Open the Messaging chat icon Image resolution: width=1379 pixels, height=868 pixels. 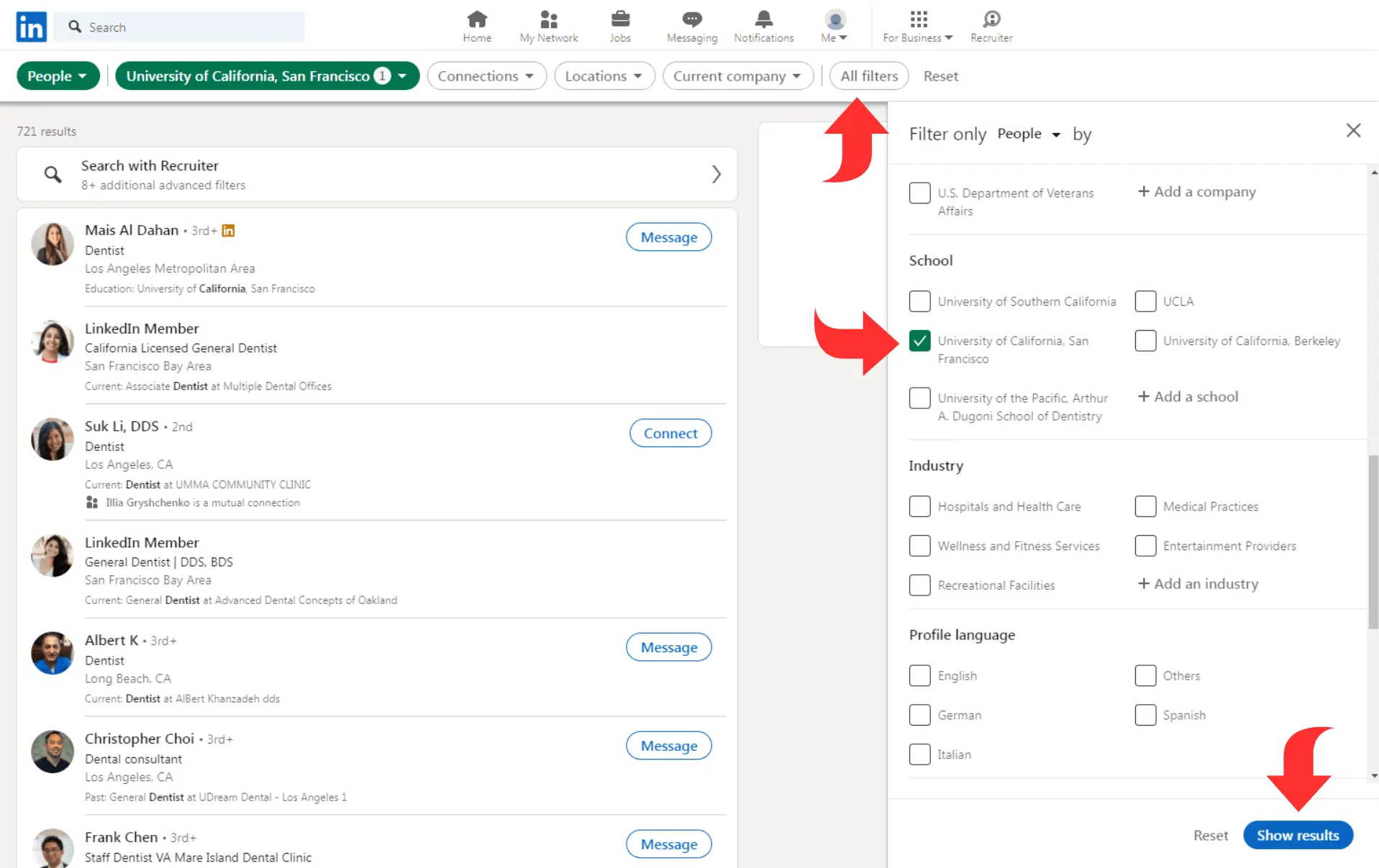692,19
